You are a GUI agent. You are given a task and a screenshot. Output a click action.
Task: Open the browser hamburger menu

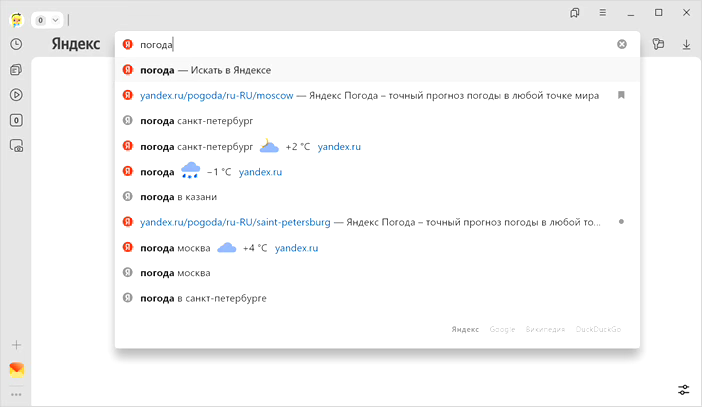pos(603,13)
